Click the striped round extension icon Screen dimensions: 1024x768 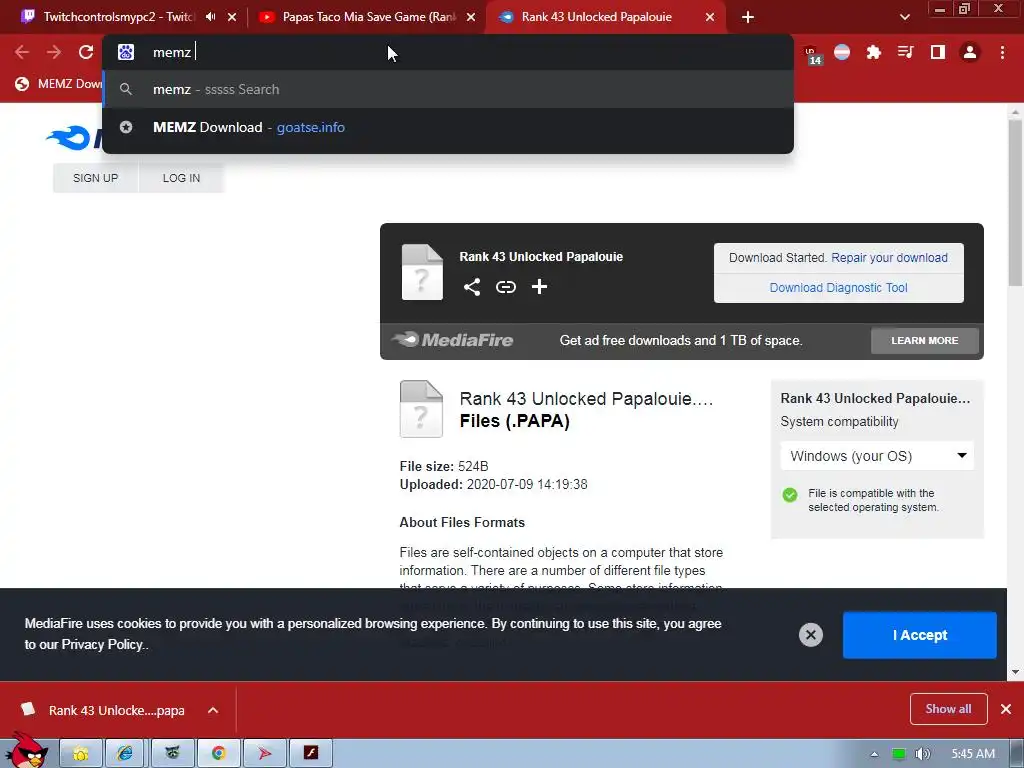(842, 52)
